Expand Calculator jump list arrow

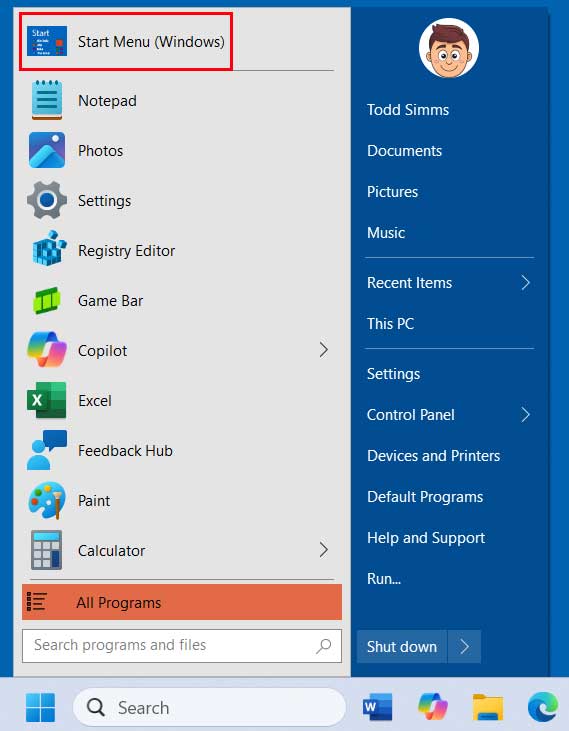(323, 550)
